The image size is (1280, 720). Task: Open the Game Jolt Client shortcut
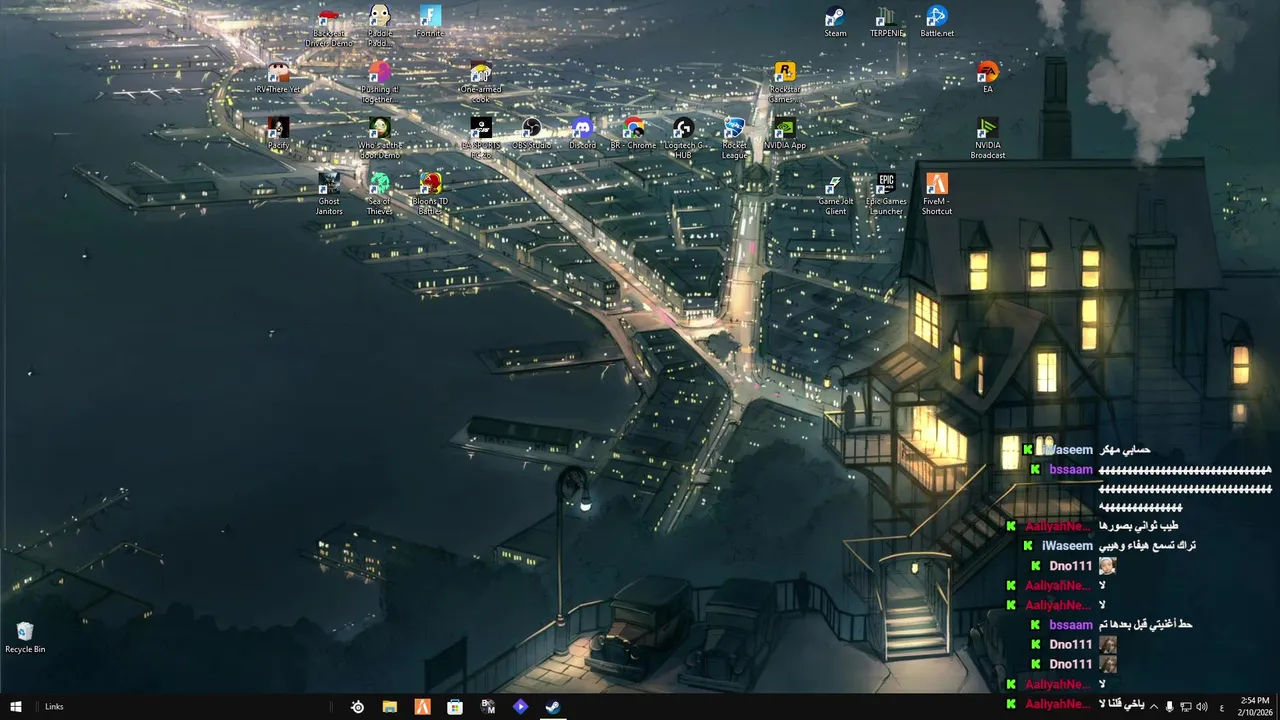(x=835, y=194)
